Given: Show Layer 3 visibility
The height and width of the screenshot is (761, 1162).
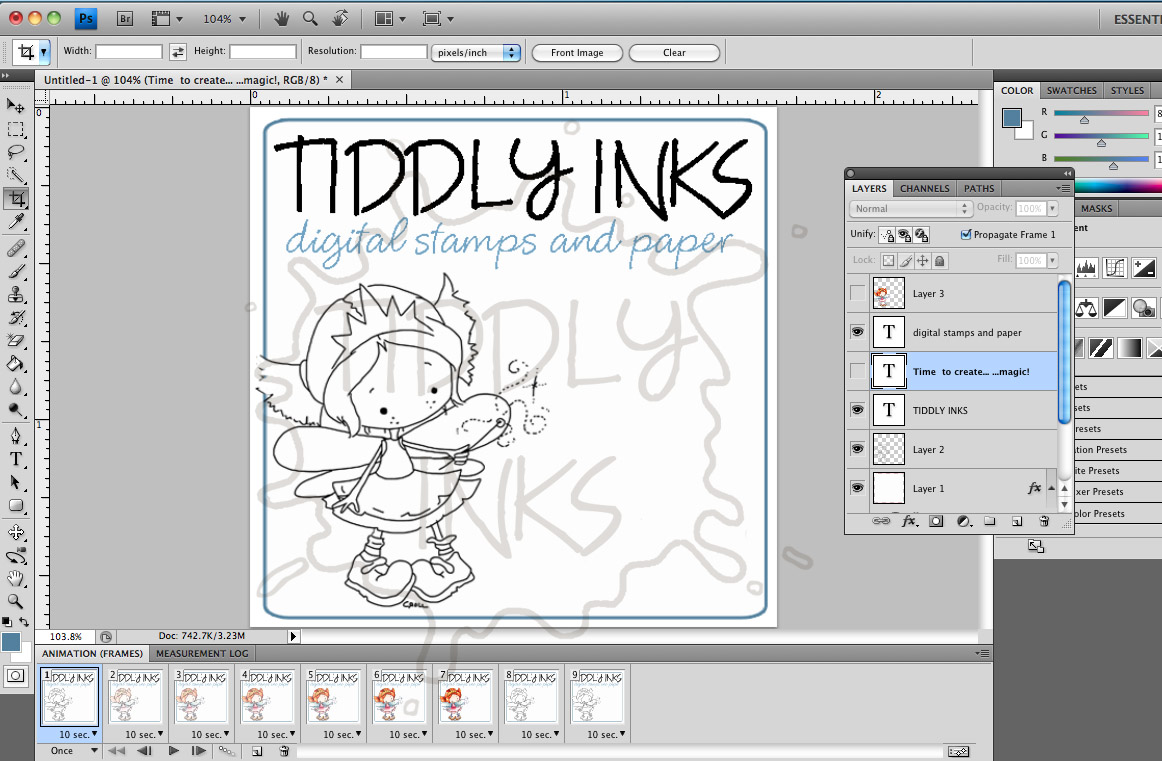Looking at the screenshot, I should (857, 293).
